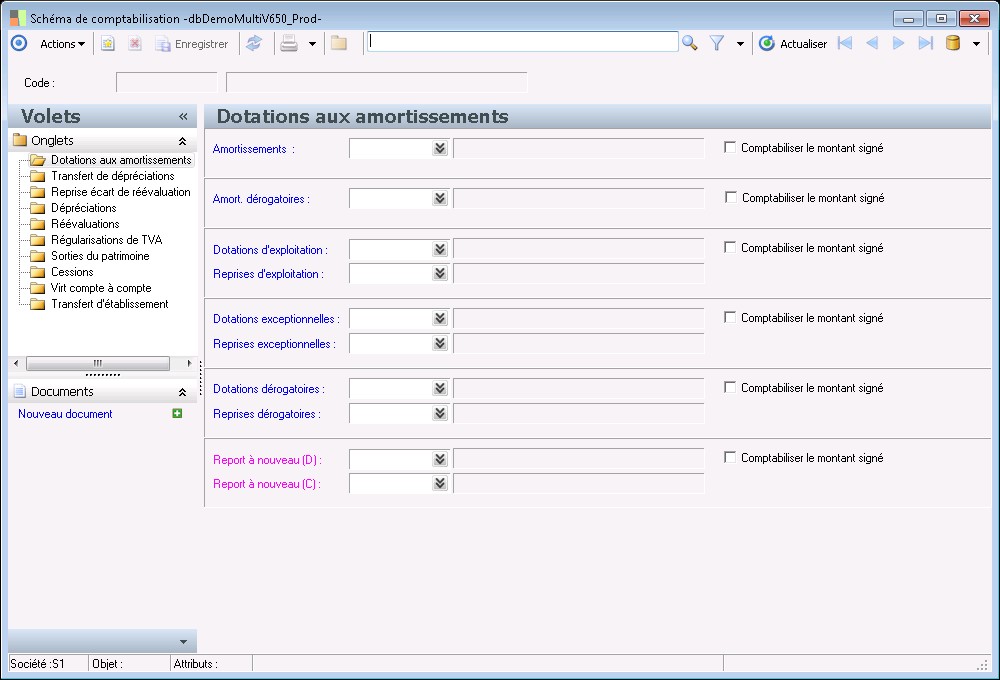
Task: Open the Amortissements combo box
Action: point(440,149)
